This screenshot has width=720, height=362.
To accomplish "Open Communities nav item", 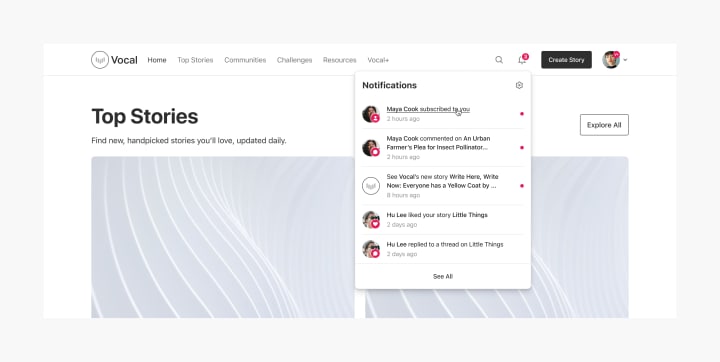I will [x=245, y=60].
